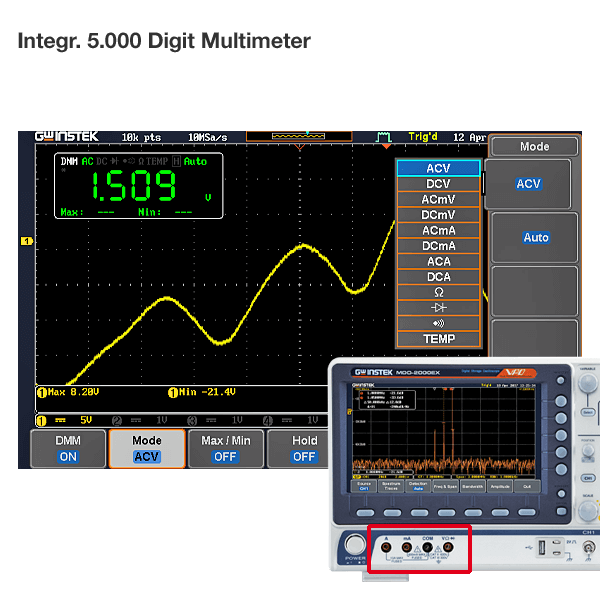600x600 pixels.
Task: Select DCV from the mode list
Action: [x=438, y=184]
